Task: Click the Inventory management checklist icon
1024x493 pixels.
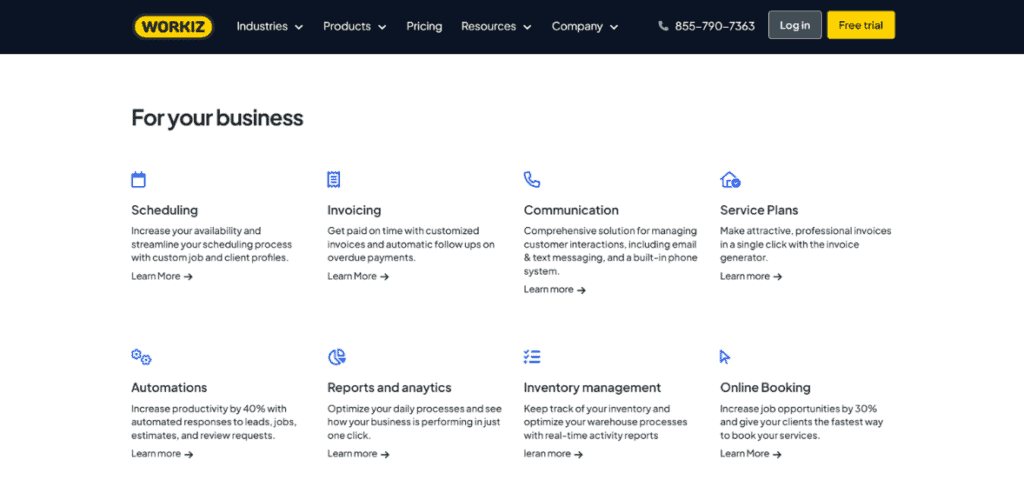Action: tap(532, 357)
